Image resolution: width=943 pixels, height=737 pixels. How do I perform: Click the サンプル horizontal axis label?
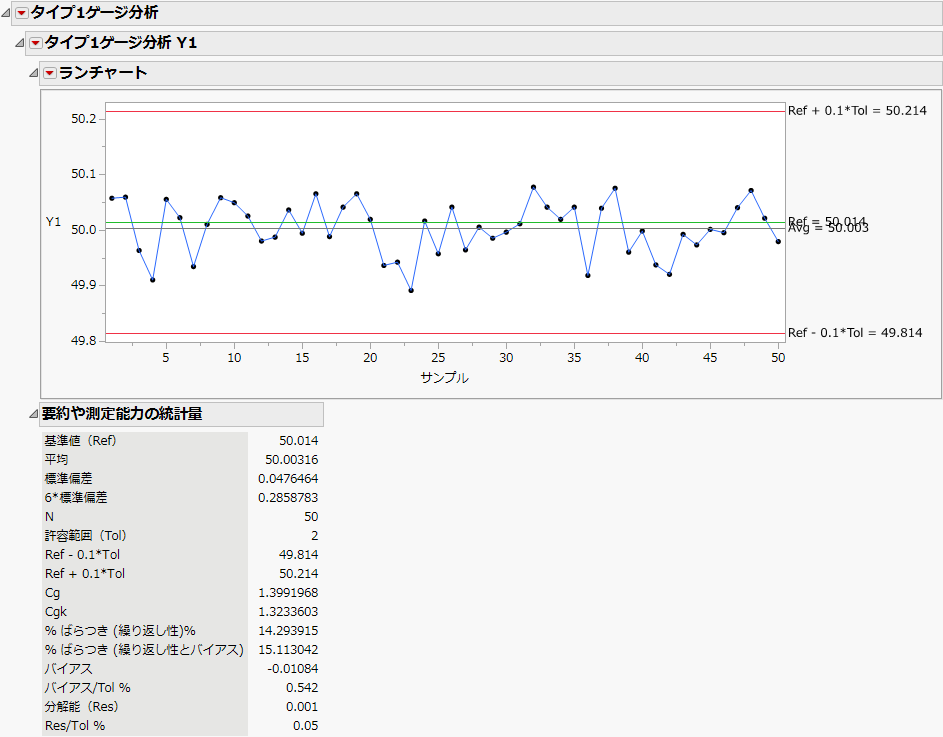click(x=444, y=378)
